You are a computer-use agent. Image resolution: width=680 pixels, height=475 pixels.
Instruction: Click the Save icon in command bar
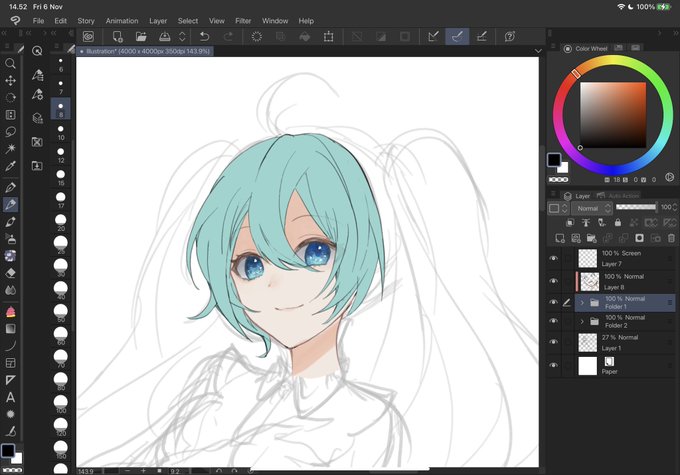(164, 37)
